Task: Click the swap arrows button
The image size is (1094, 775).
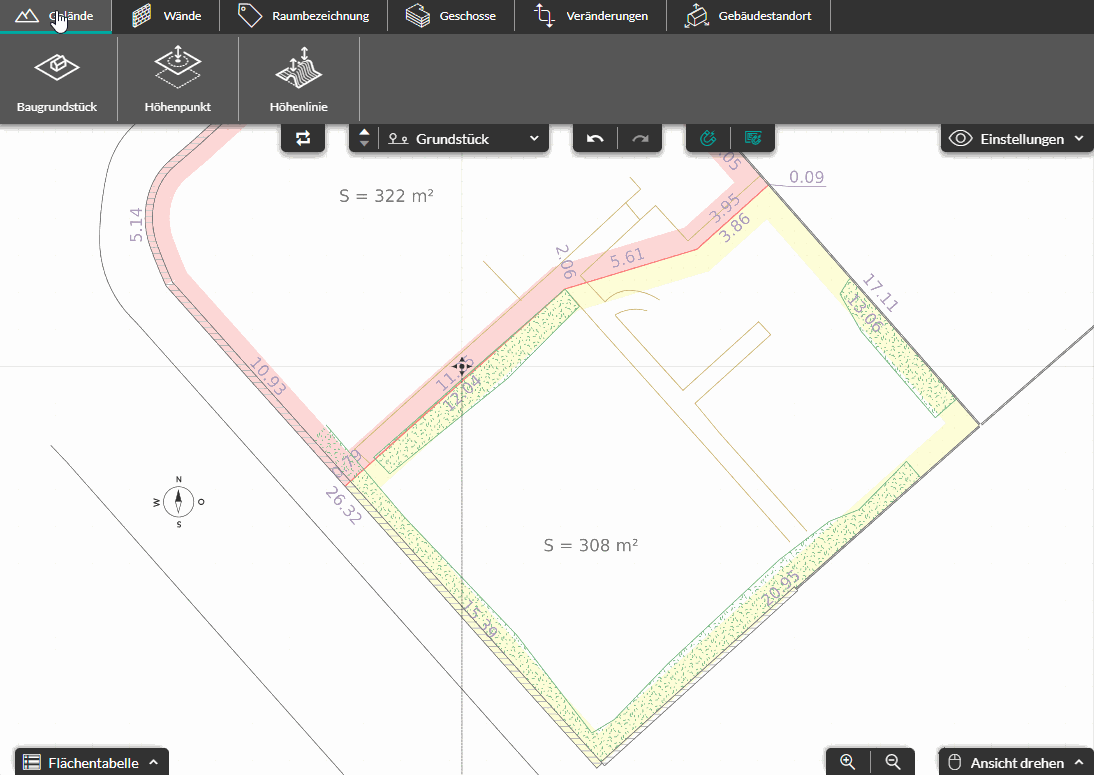Action: pyautogui.click(x=303, y=138)
